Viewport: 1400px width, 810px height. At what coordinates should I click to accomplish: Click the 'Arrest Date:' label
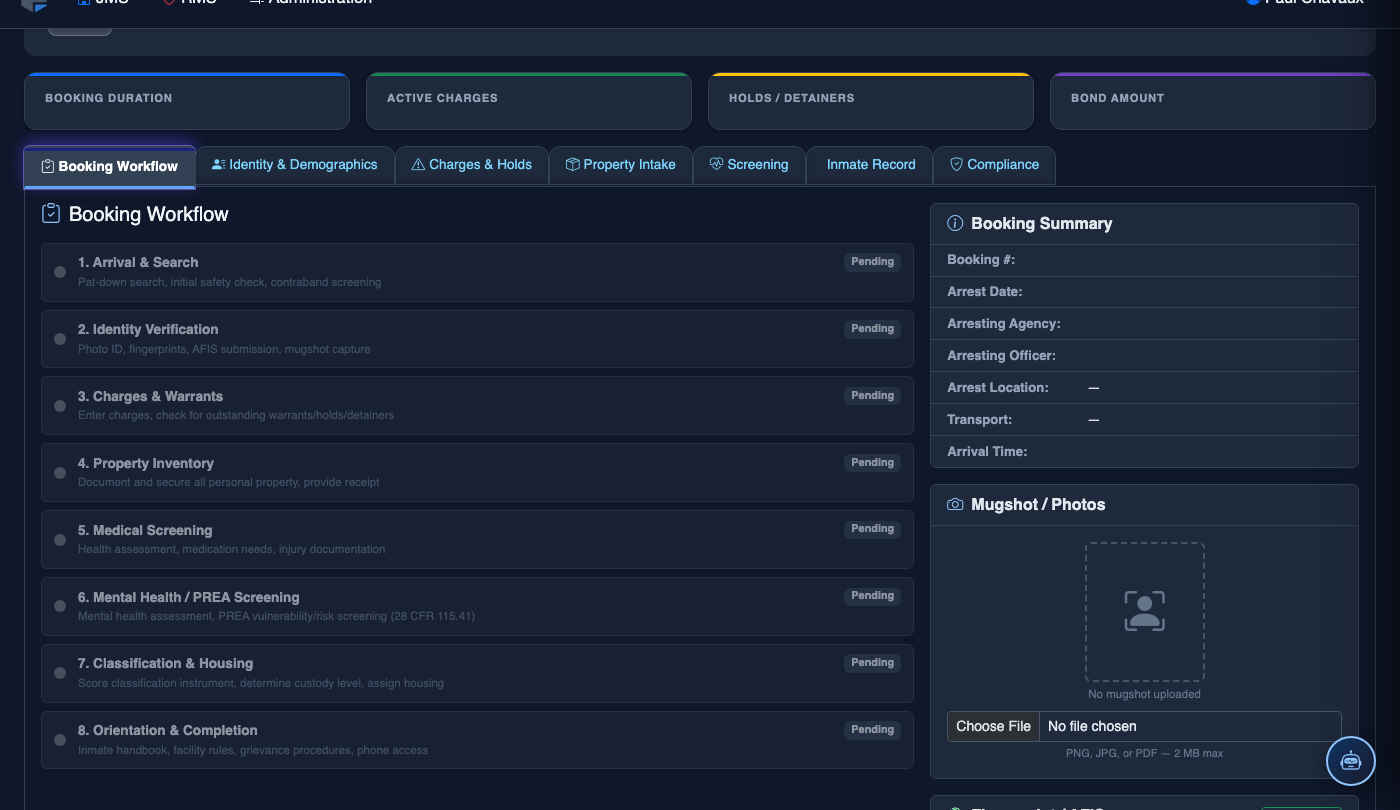tap(984, 292)
